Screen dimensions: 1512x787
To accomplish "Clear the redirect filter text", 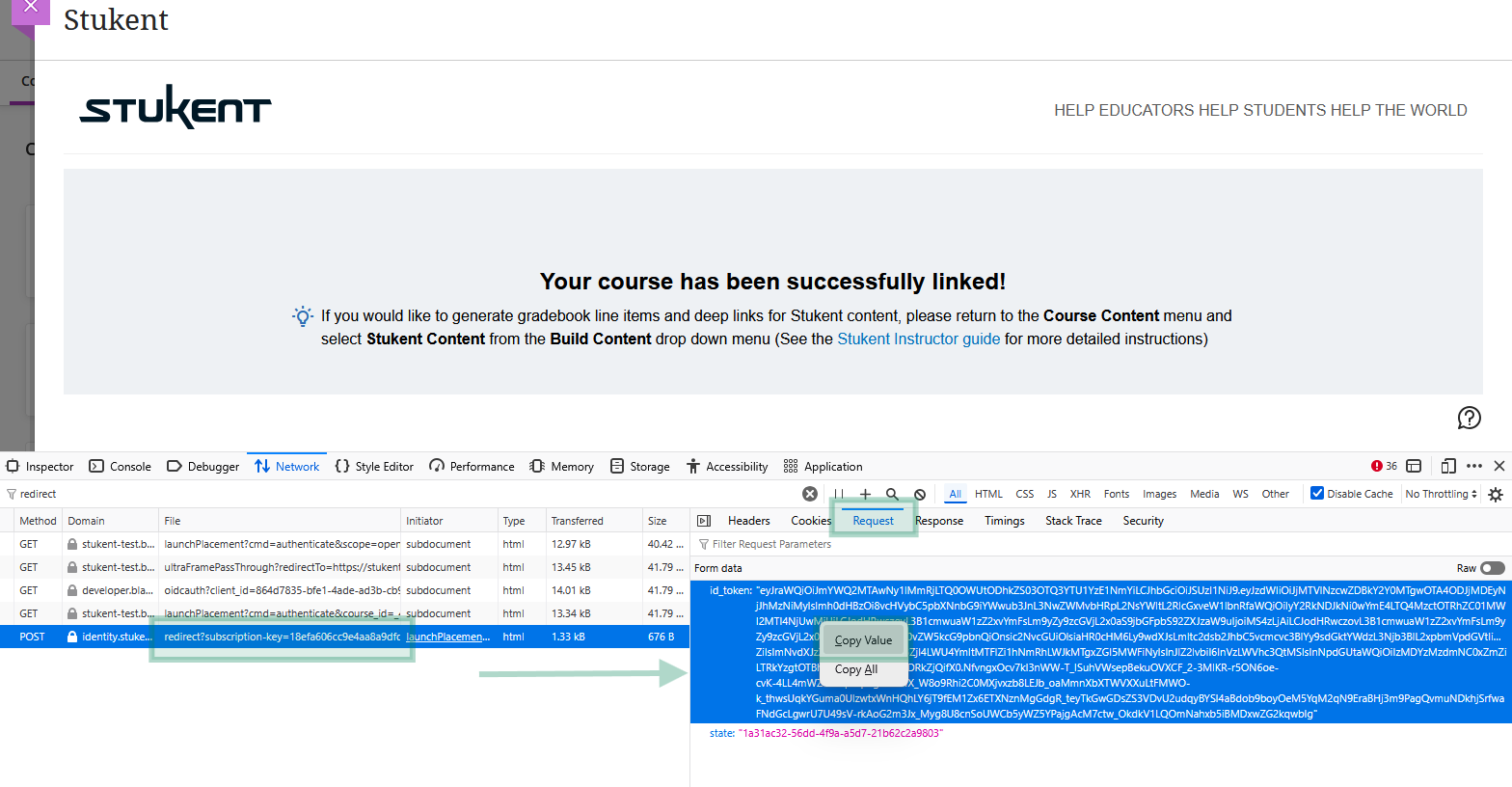I will (x=810, y=494).
